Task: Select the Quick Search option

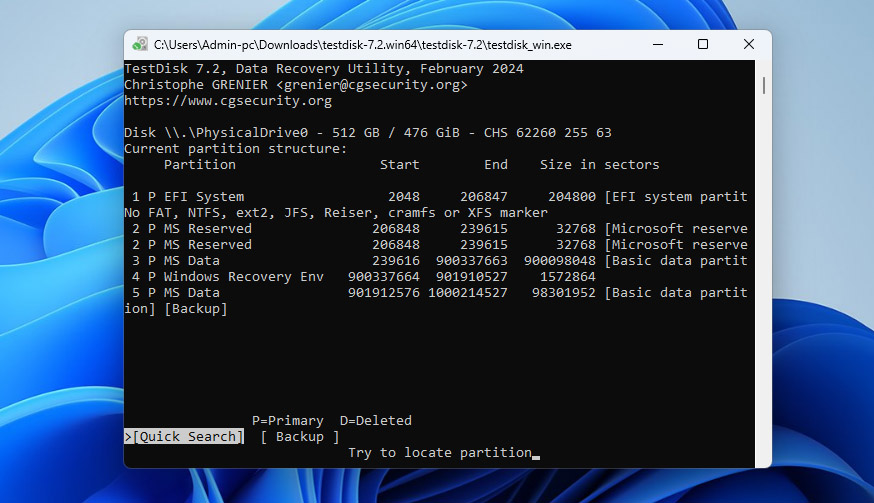Action: pyautogui.click(x=184, y=437)
